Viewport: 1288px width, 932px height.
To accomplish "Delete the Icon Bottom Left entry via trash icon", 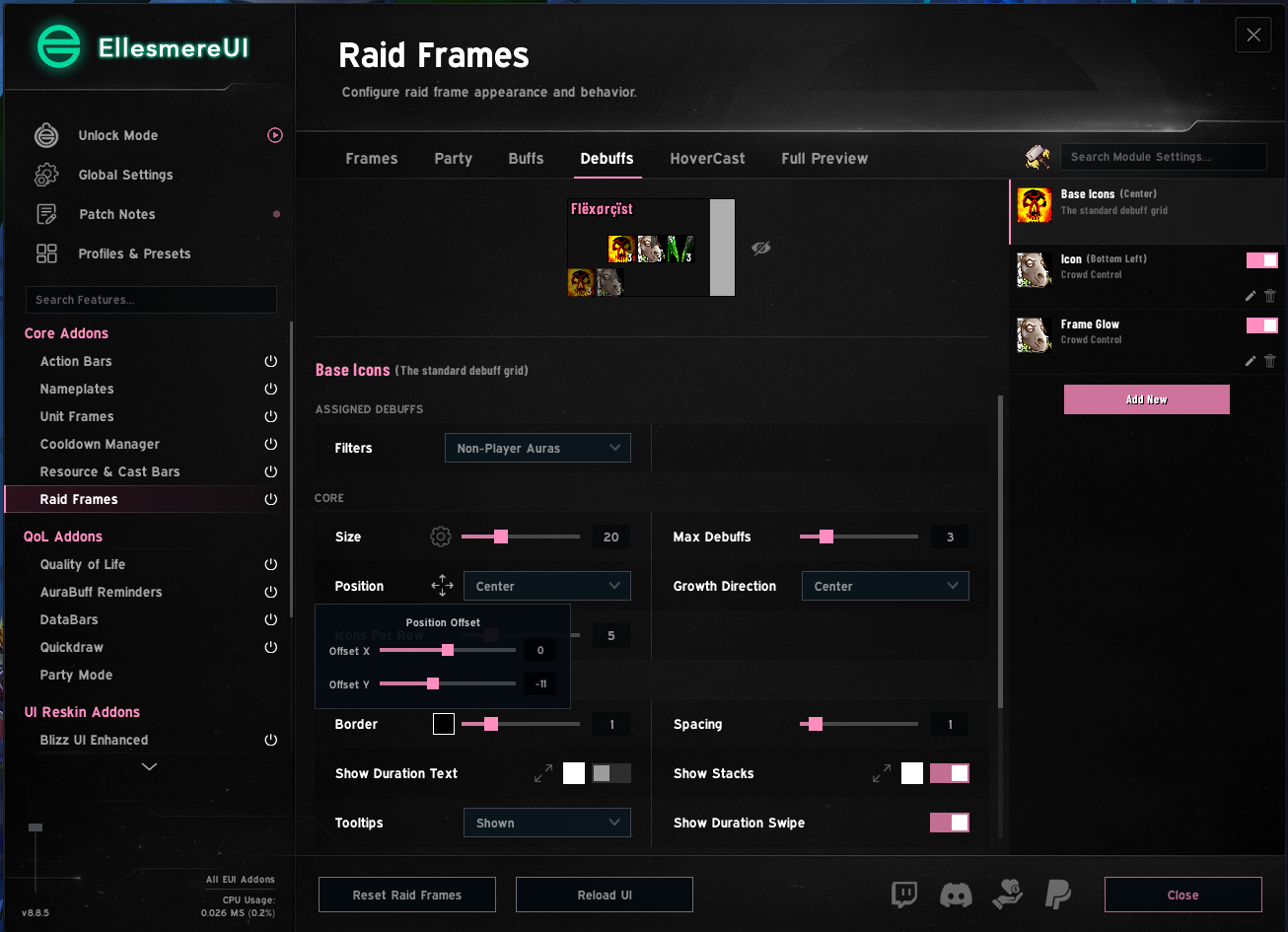I will pyautogui.click(x=1270, y=295).
